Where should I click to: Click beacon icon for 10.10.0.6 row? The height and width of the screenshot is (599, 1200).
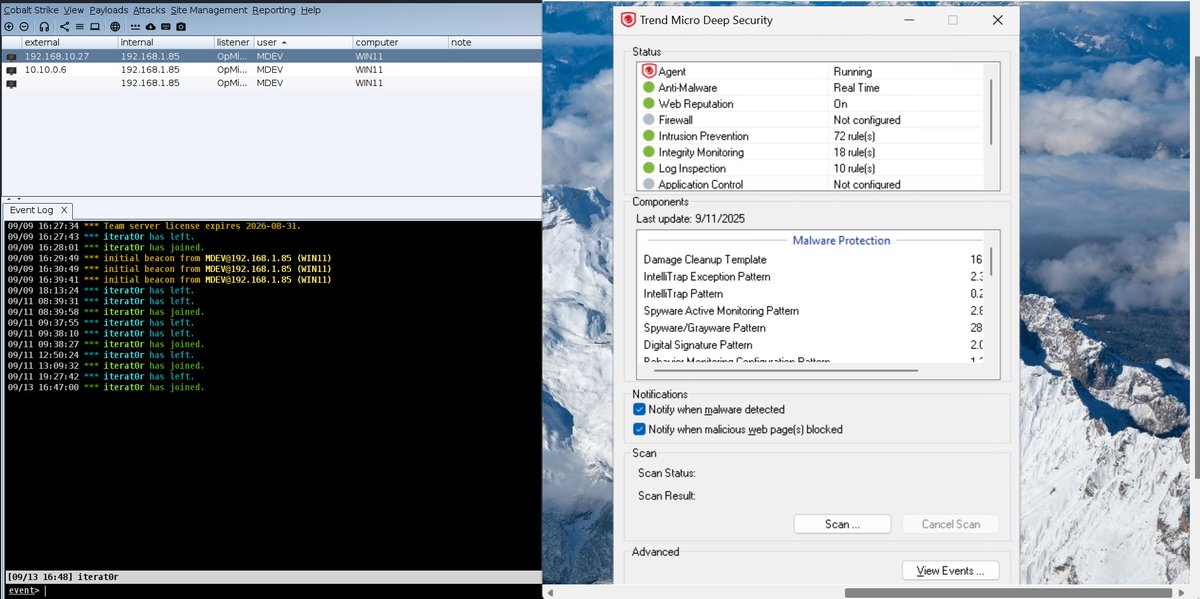coord(11,70)
